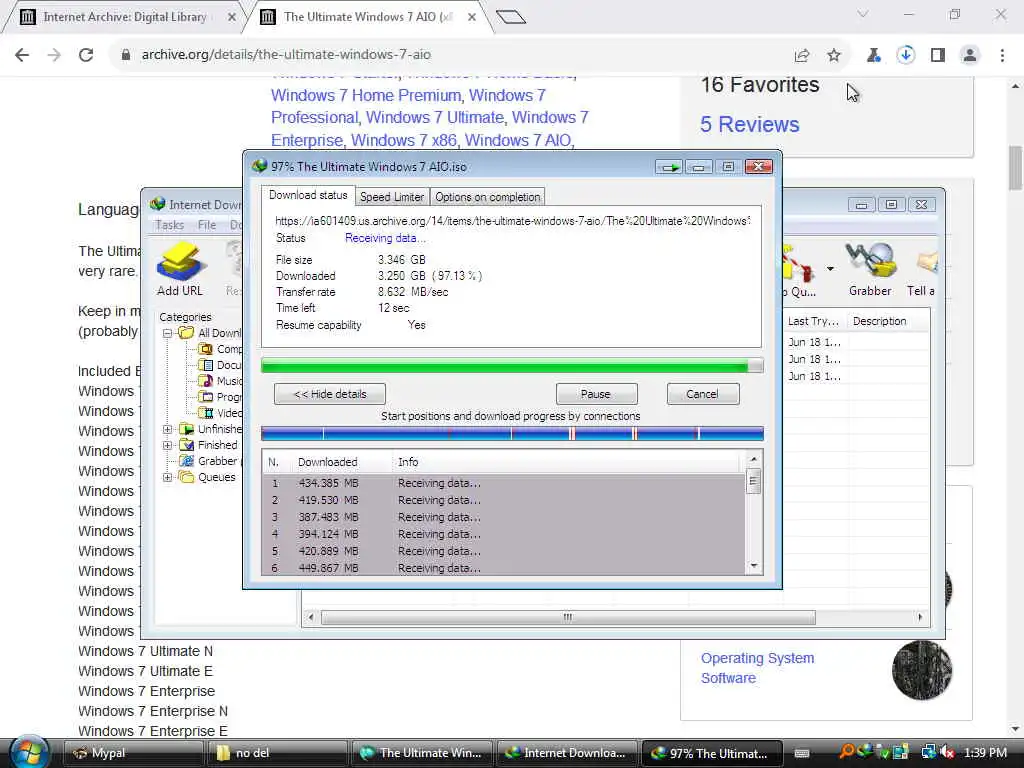This screenshot has height=768, width=1024.
Task: Pause the download
Action: [x=596, y=394]
